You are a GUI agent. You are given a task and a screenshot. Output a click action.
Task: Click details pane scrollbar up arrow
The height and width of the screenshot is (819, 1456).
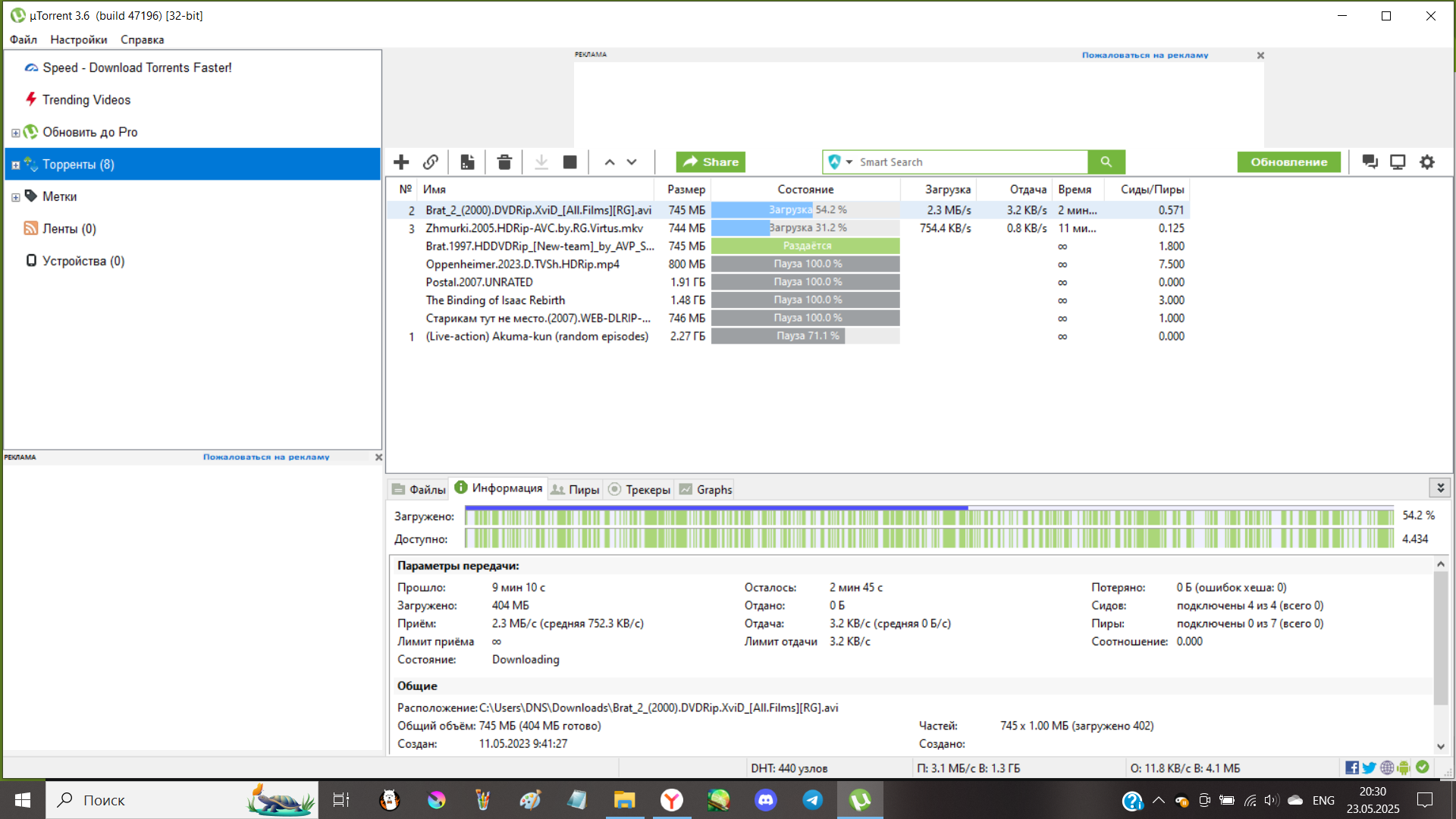1441,564
